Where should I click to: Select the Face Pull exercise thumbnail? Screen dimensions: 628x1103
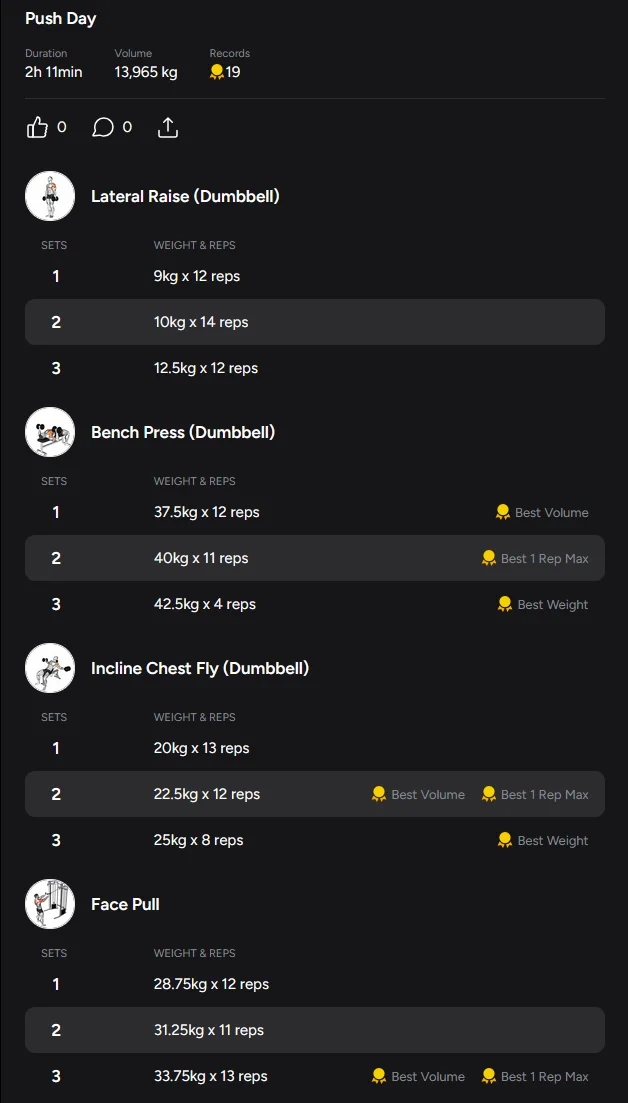(50, 904)
